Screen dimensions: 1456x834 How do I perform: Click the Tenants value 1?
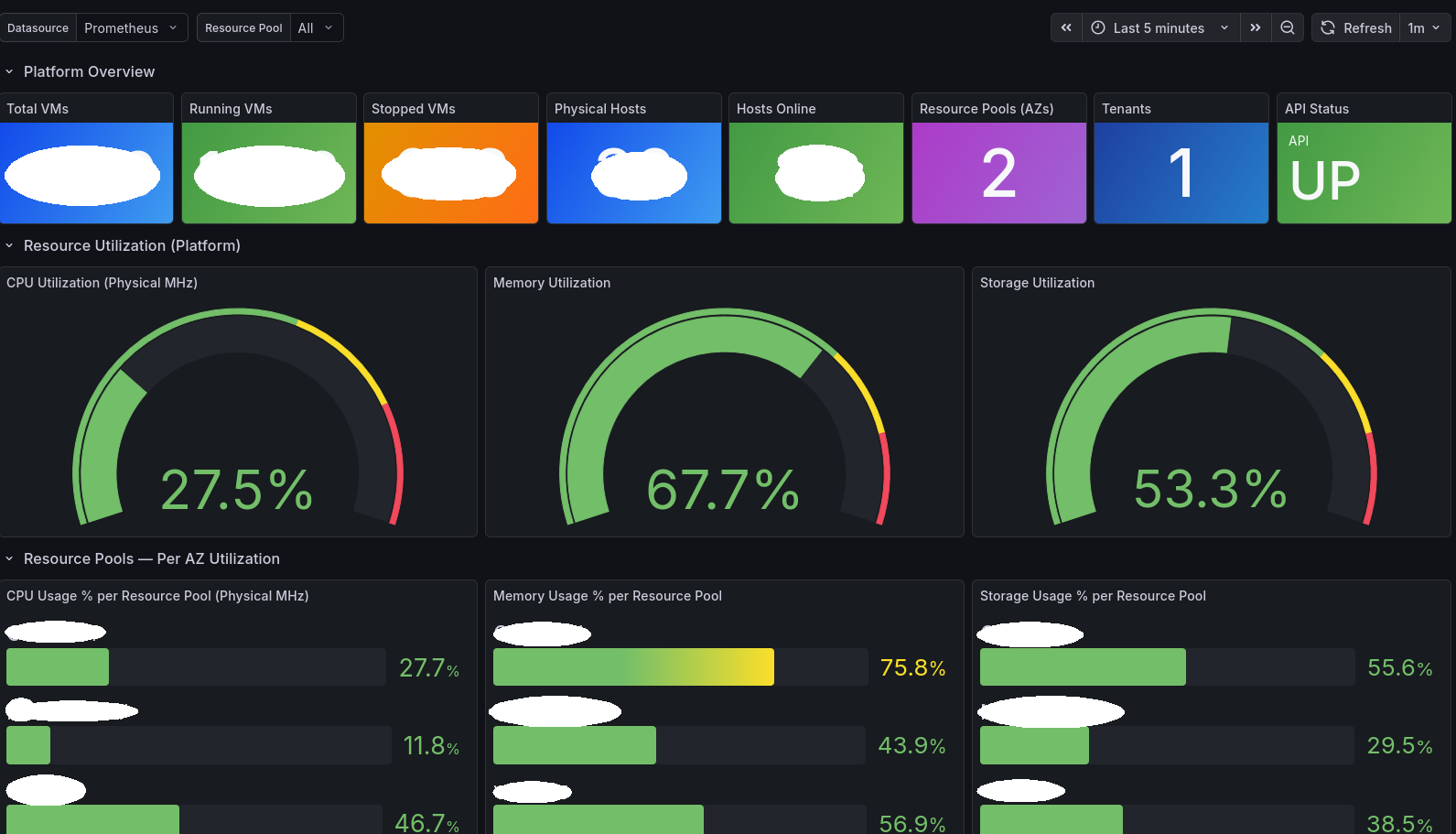(1181, 173)
